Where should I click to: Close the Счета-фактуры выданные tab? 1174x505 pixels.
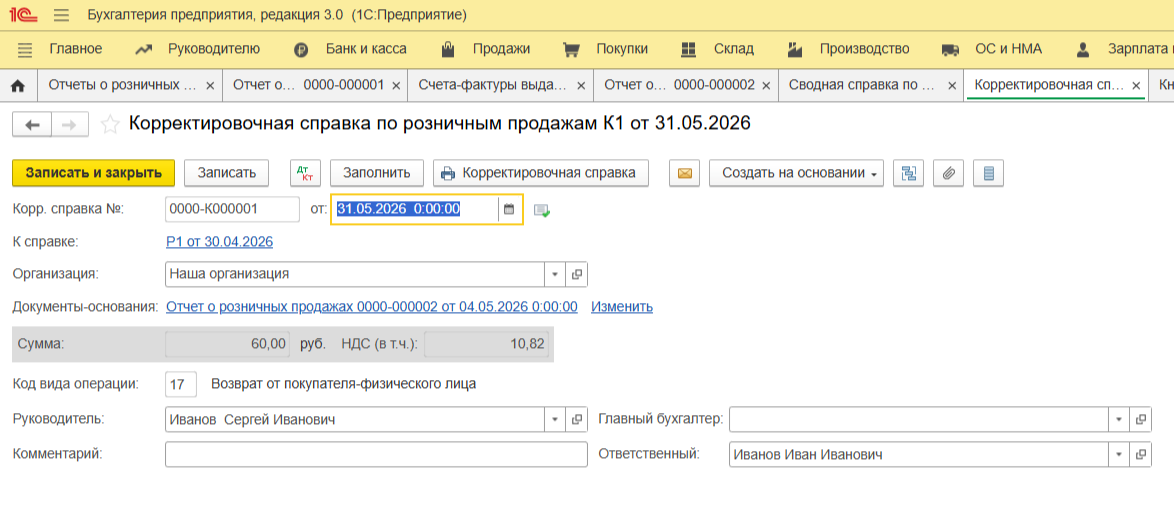click(x=579, y=86)
